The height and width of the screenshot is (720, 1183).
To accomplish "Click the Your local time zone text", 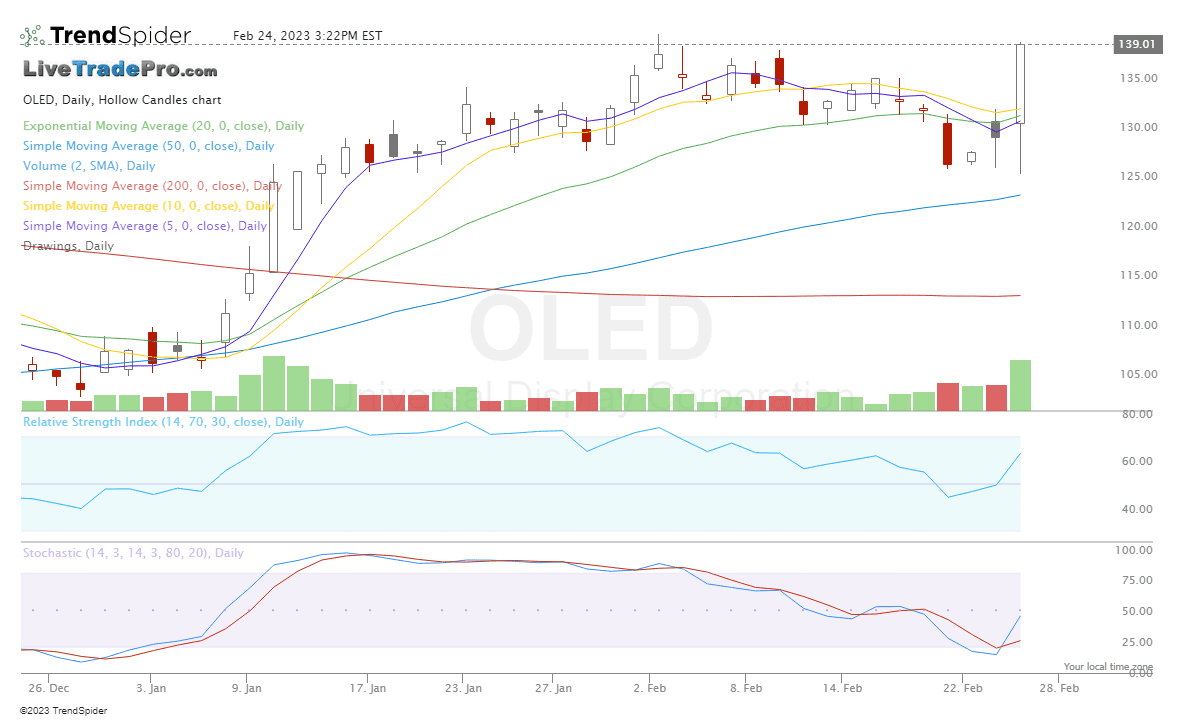I will coord(1108,666).
